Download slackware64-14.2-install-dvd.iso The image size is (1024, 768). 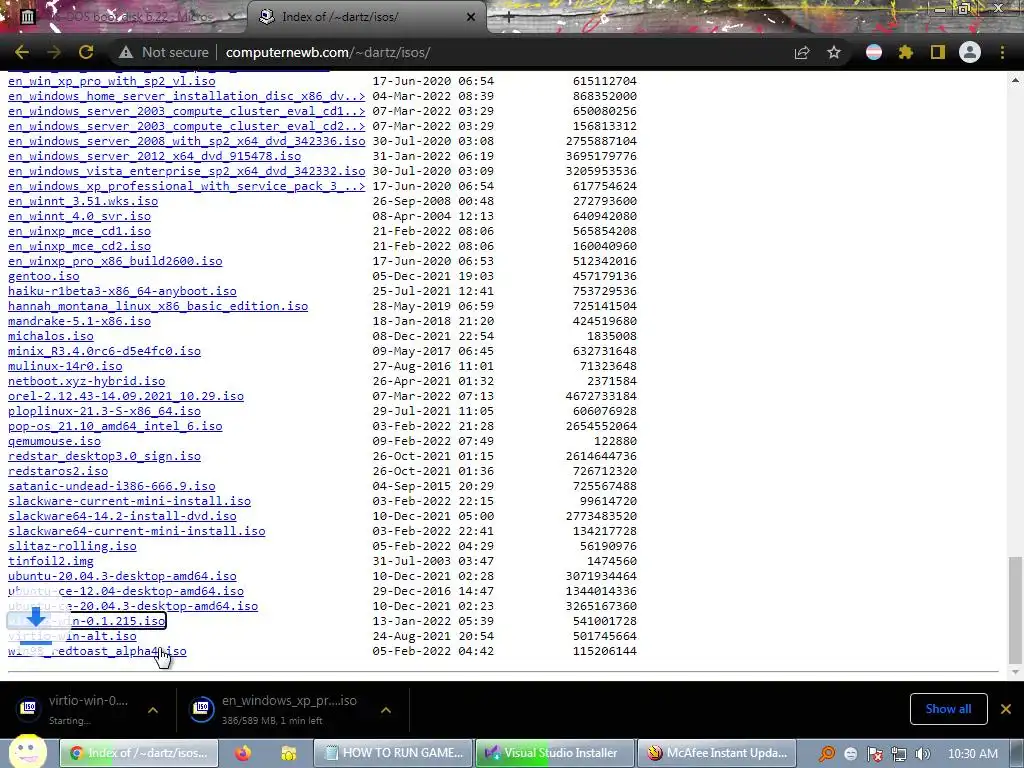(122, 517)
